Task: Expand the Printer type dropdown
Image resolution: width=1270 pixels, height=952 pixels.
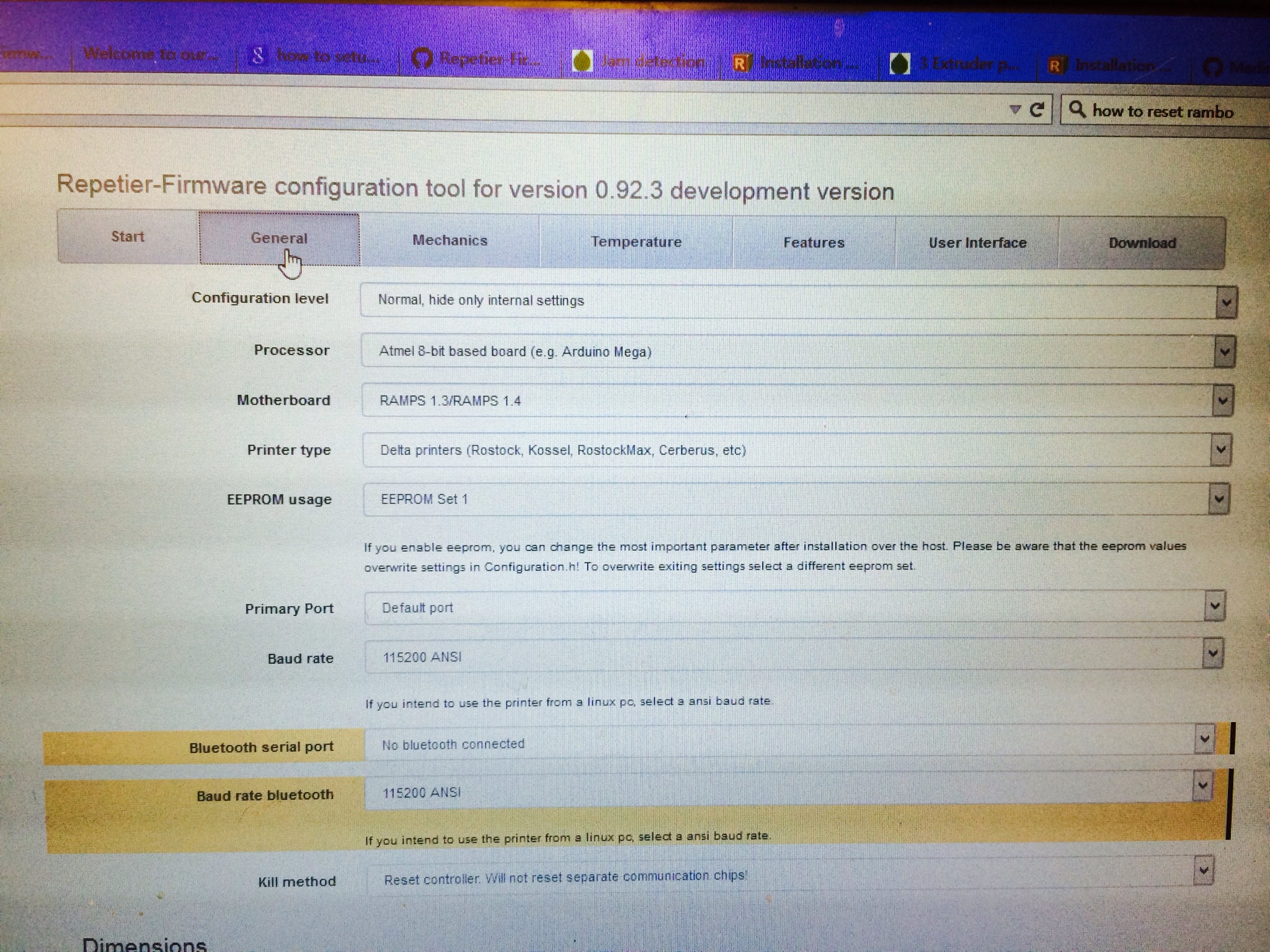Action: [1220, 450]
